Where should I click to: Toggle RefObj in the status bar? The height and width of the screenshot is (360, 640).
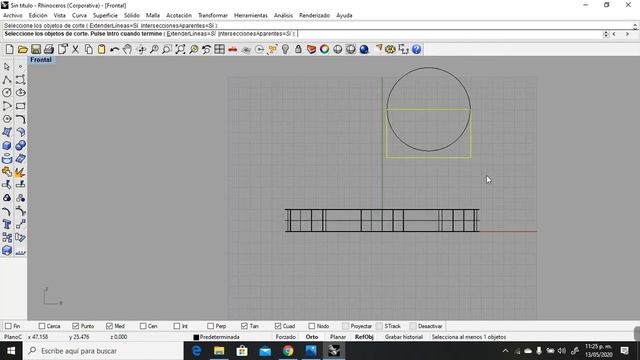(364, 337)
